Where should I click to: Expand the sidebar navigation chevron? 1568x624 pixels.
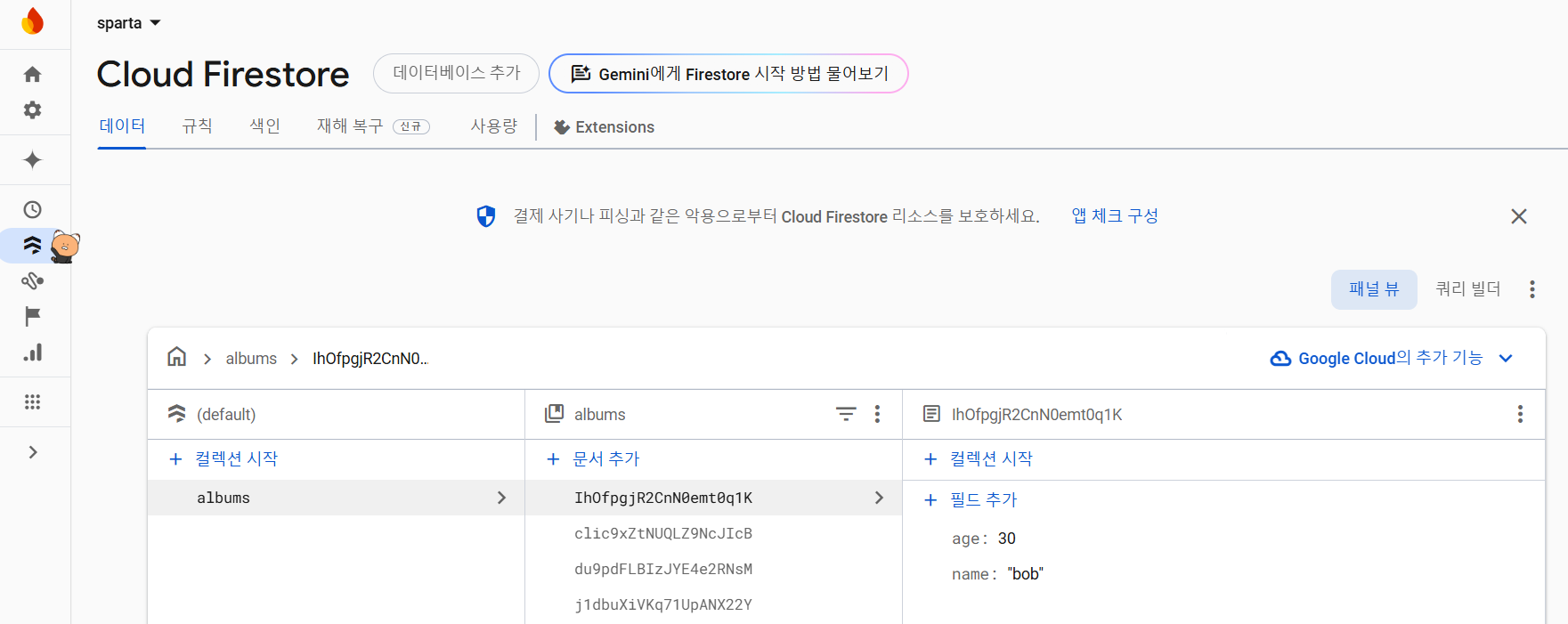point(33,452)
